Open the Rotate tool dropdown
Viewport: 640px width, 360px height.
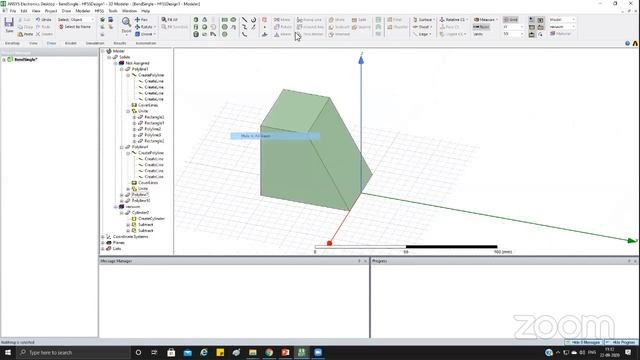point(155,27)
